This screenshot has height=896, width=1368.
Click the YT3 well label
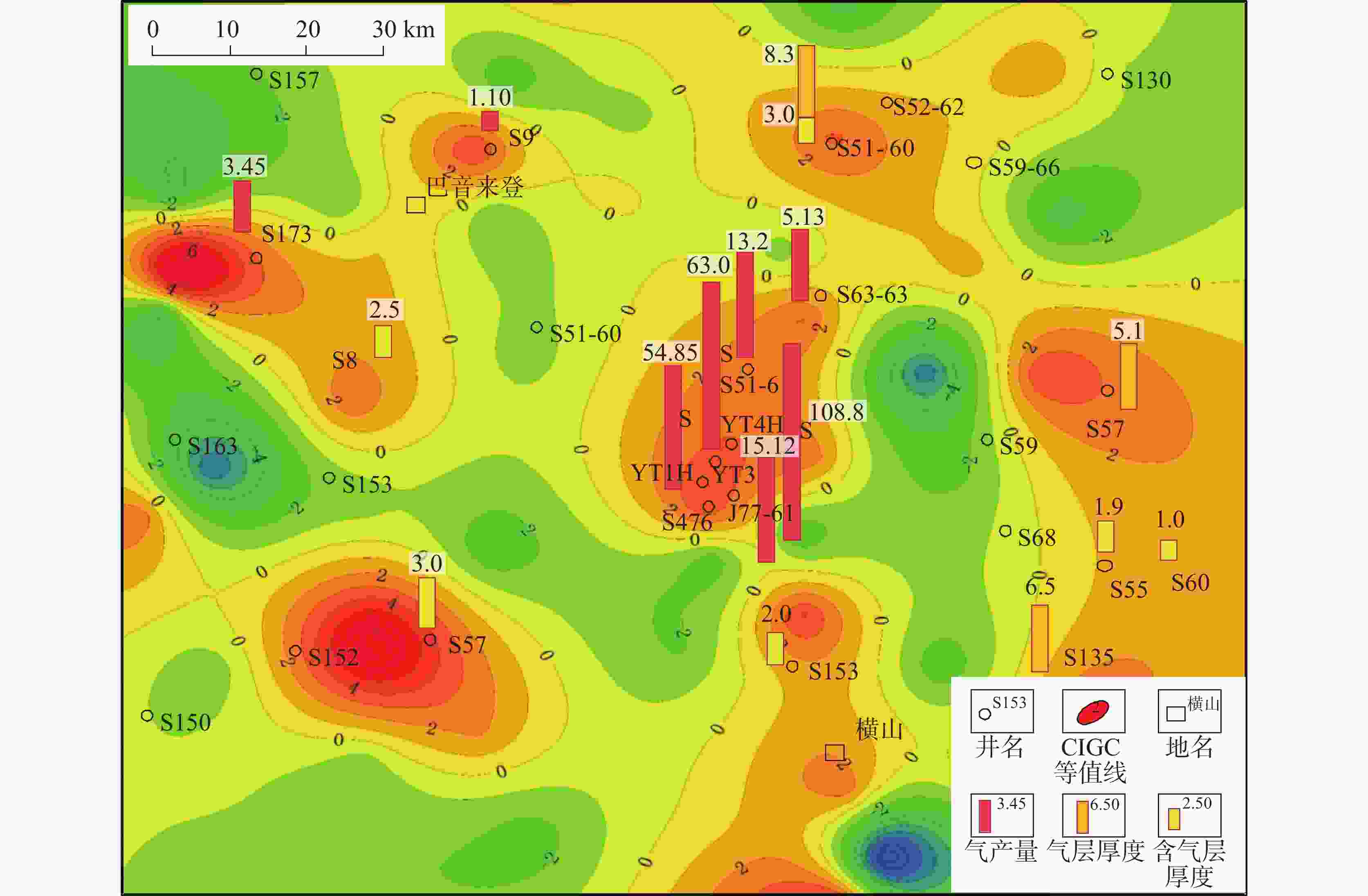tap(733, 475)
